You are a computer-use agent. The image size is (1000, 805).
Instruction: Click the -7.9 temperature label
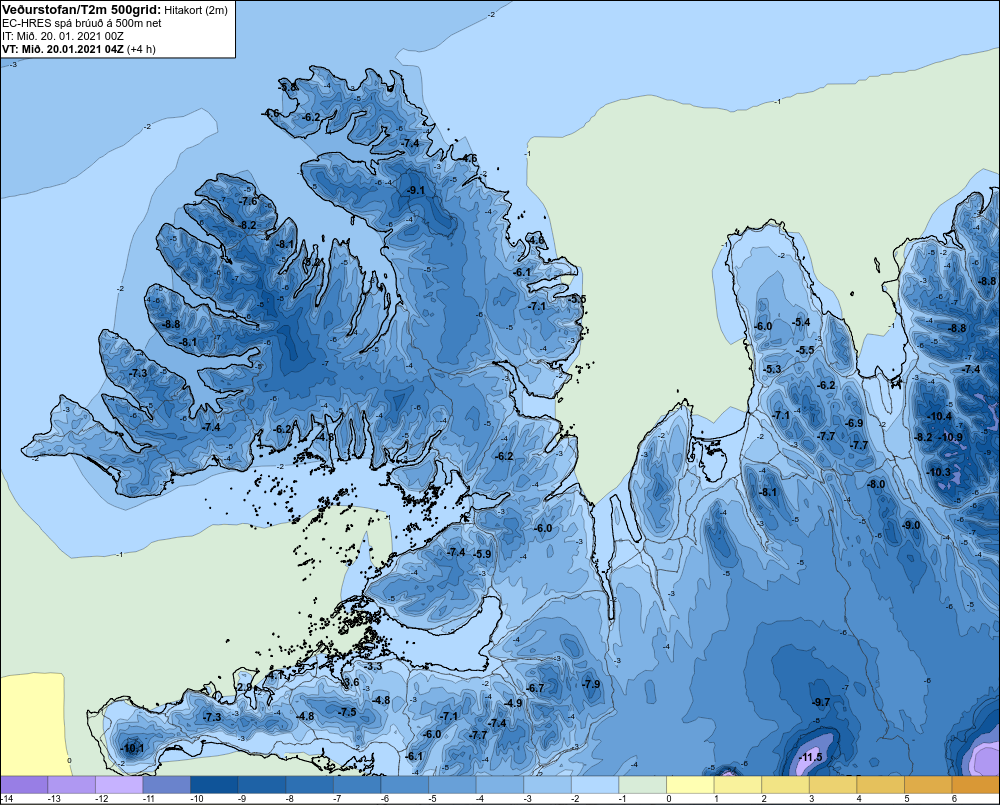coord(591,684)
